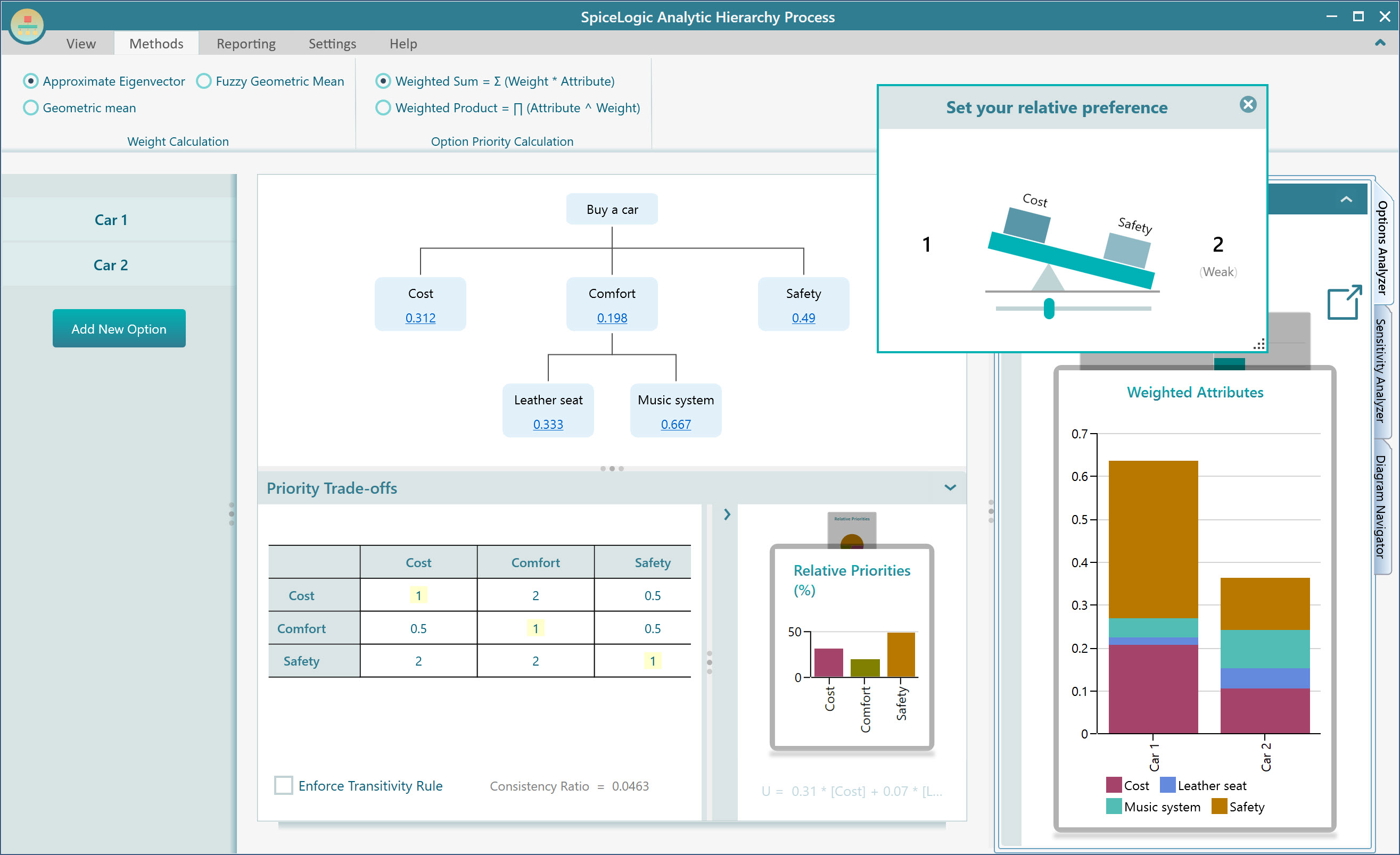Click the Music system legend swatch
Viewport: 1400px width, 855px height.
click(1114, 807)
